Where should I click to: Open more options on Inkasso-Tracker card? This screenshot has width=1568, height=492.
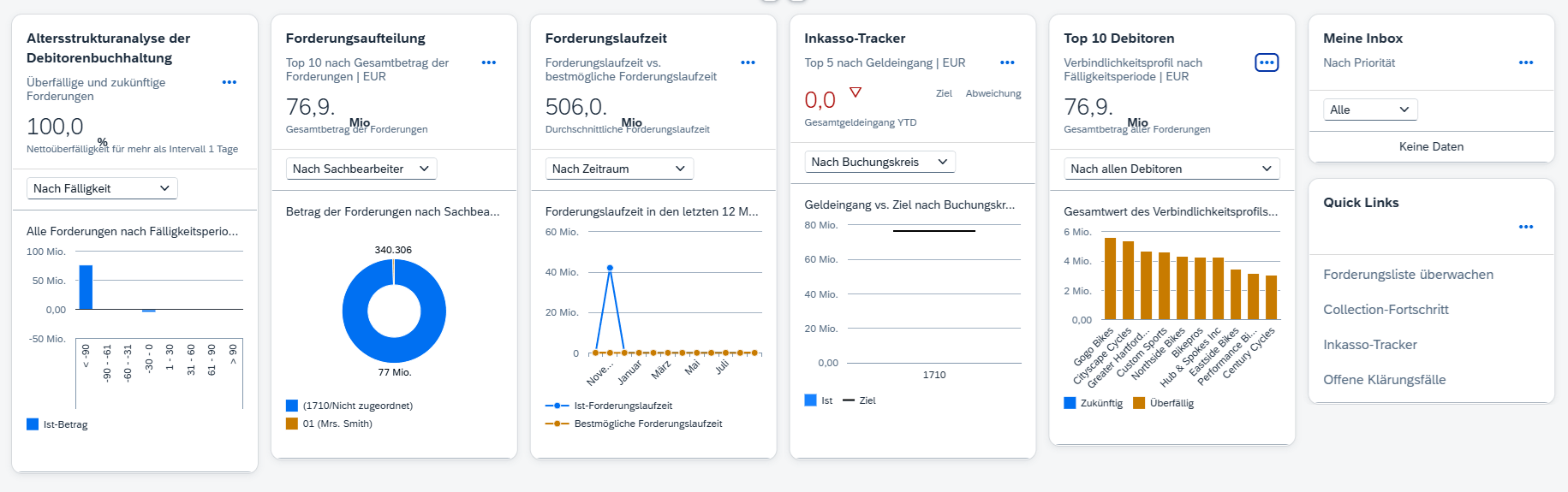click(x=1007, y=62)
